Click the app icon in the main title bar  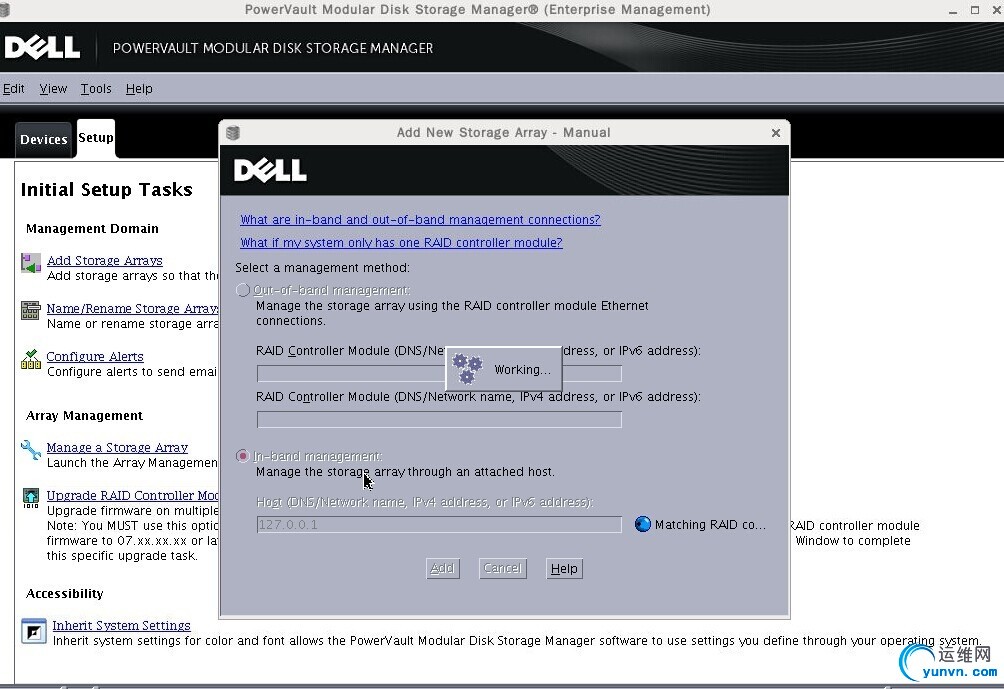(6, 10)
